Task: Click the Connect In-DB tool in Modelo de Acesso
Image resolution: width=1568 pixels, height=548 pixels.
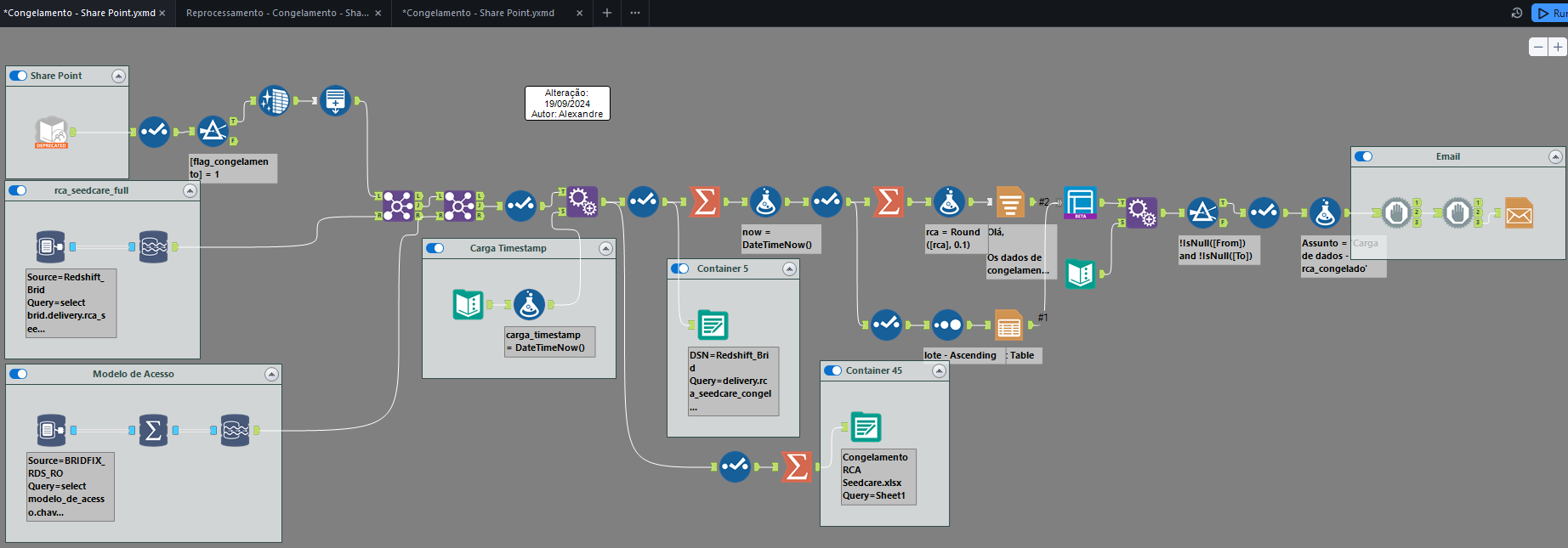Action: coord(51,430)
